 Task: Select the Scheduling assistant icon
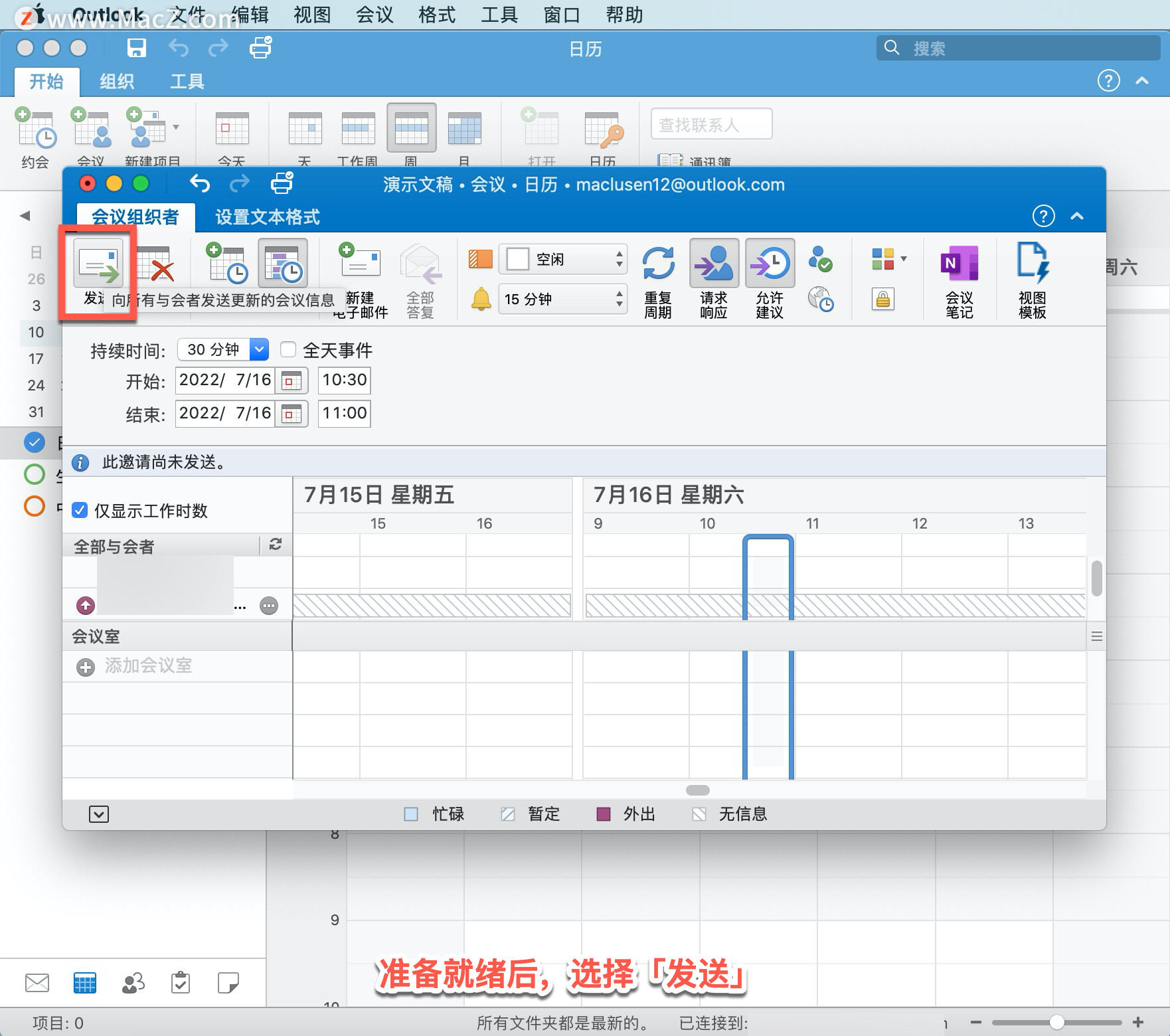click(x=284, y=264)
